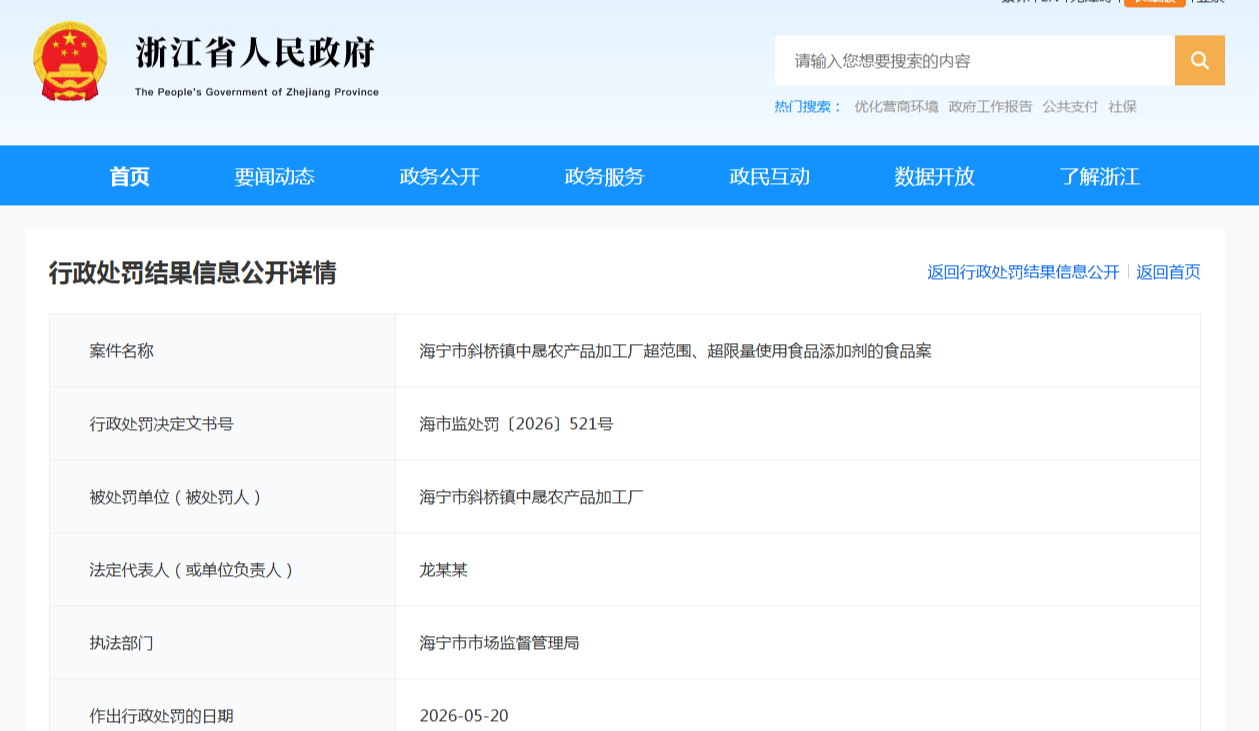Click the orange search magnifier icon

click(1200, 61)
